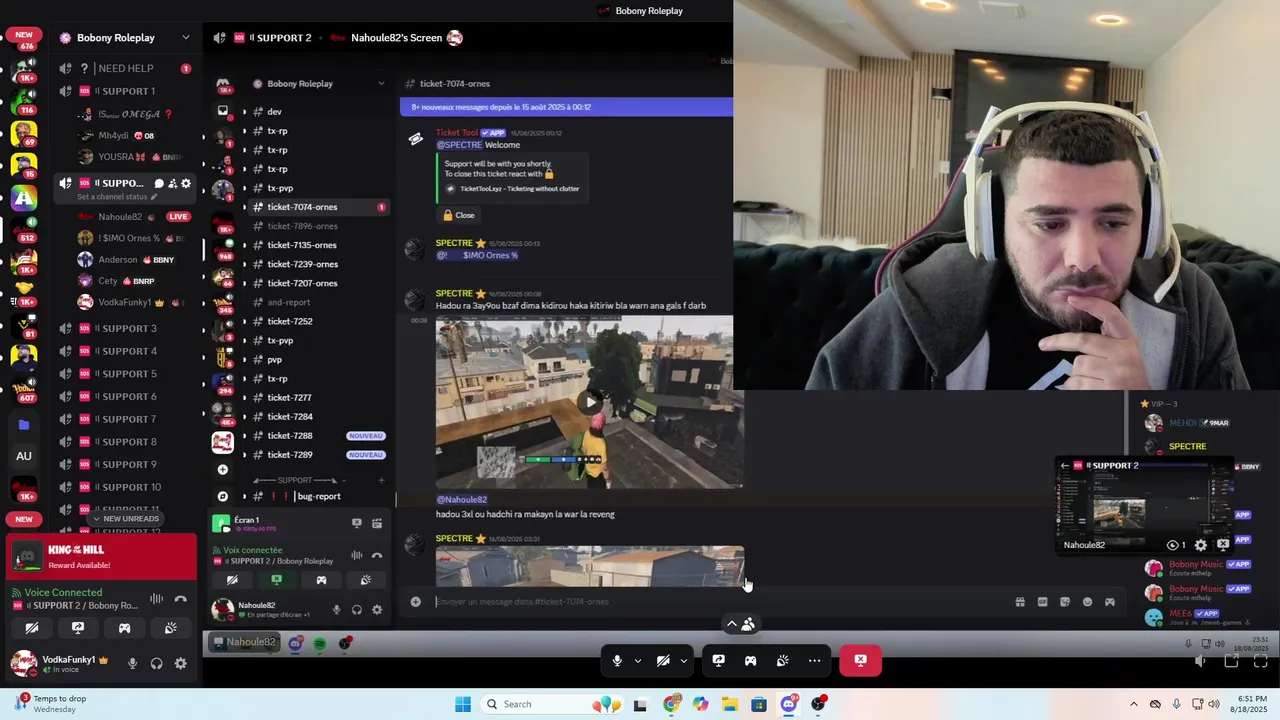
Task: Close SUPPORT 2 preview popup
Action: point(1222,545)
